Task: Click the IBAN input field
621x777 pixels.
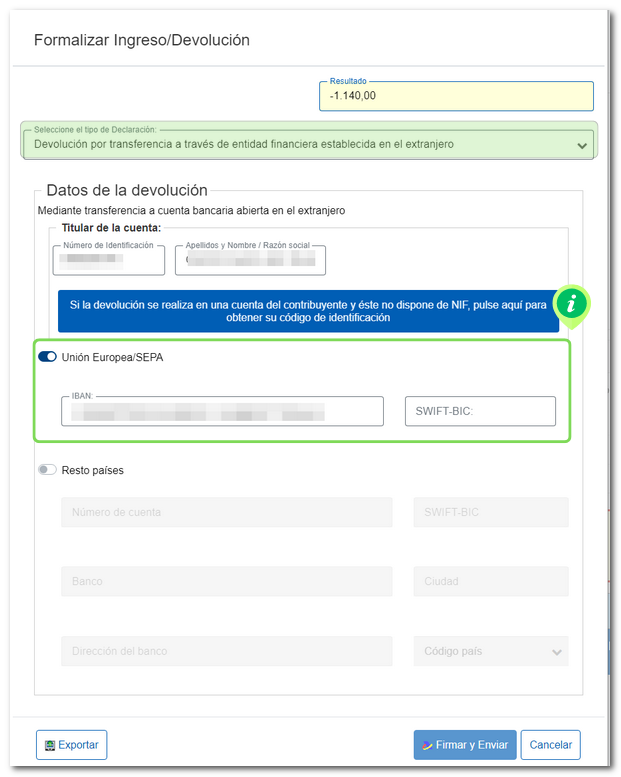Action: tap(222, 411)
